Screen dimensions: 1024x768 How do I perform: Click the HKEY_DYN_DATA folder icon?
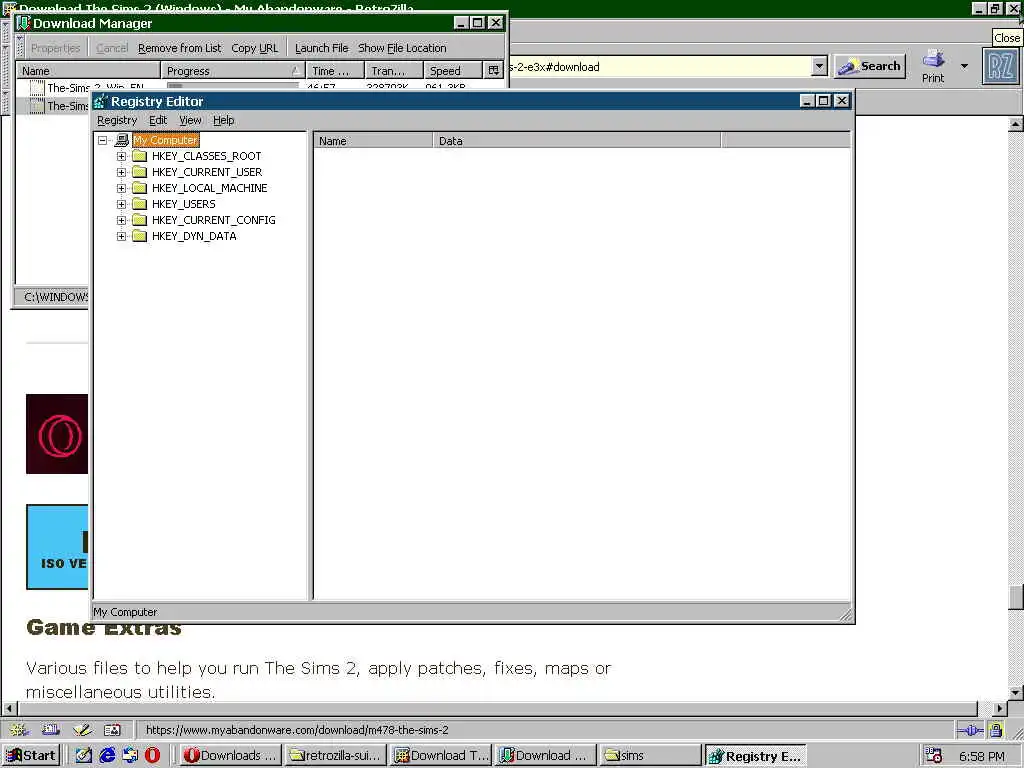[x=139, y=236]
